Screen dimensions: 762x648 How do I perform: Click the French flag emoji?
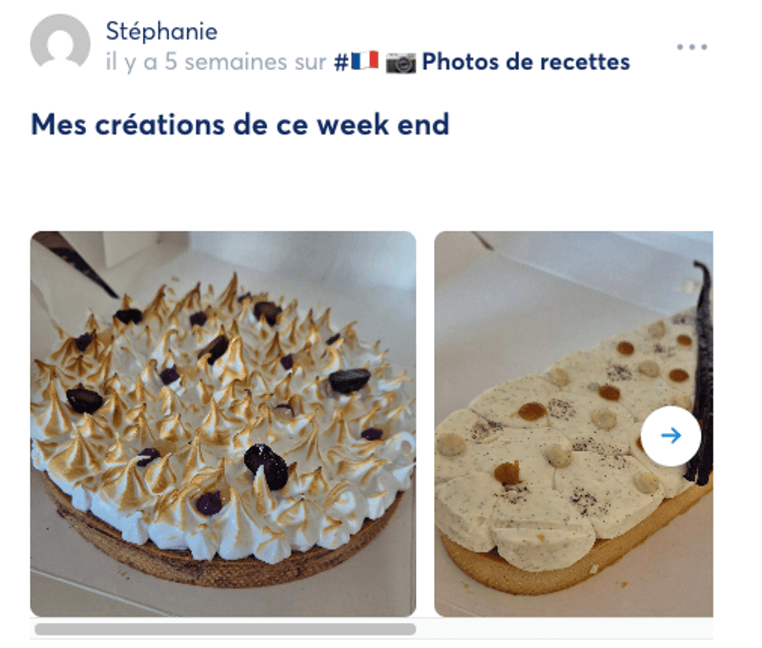pos(364,61)
